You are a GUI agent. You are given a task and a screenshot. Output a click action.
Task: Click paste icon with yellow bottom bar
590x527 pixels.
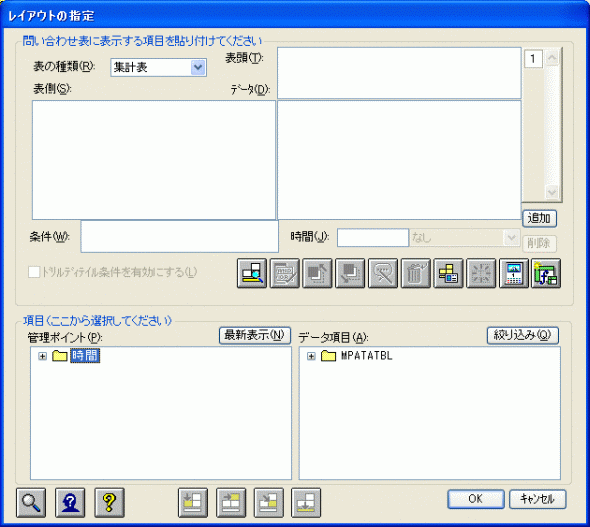[x=306, y=503]
